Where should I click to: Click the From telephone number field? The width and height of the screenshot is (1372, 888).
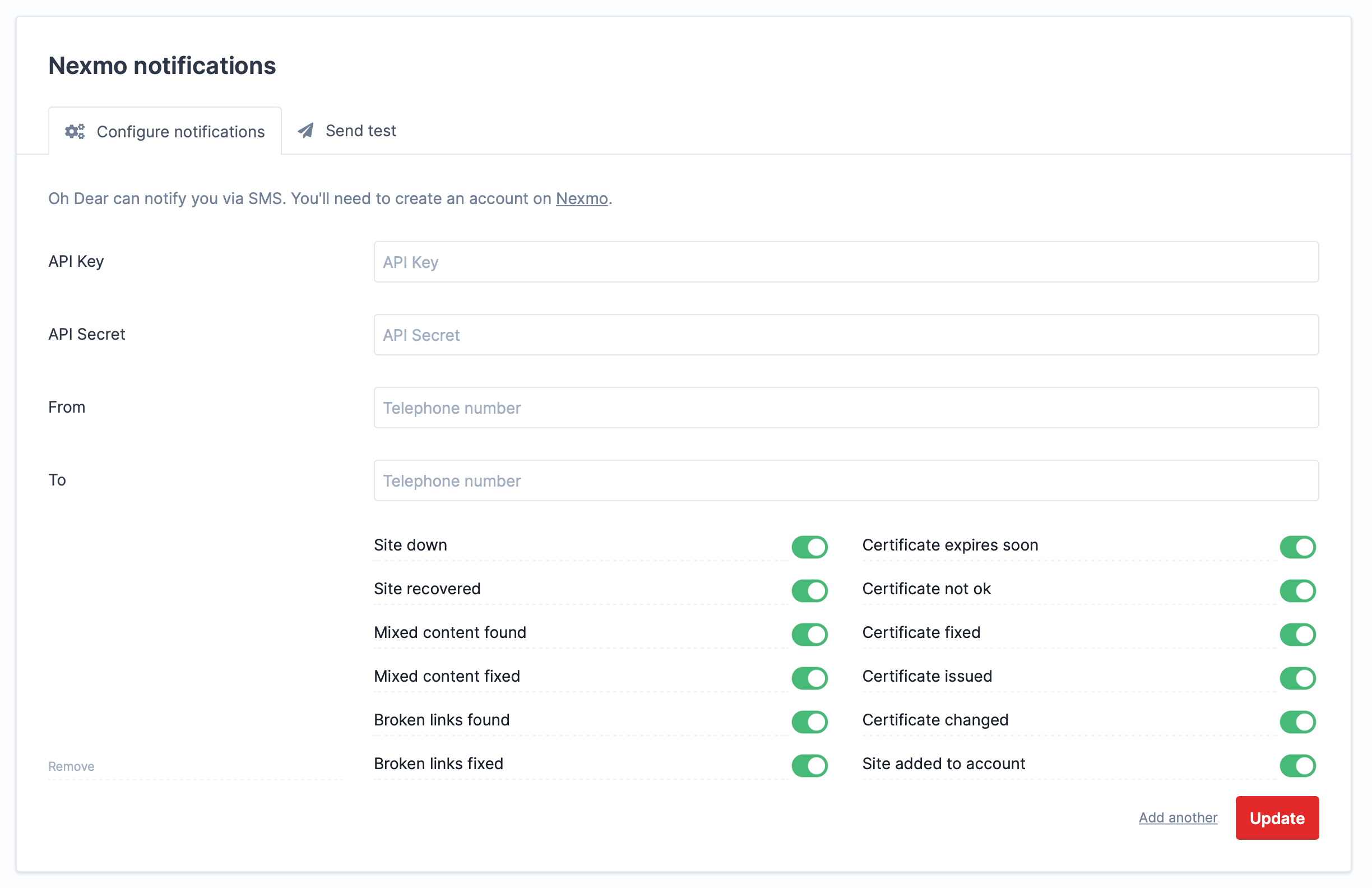(846, 408)
